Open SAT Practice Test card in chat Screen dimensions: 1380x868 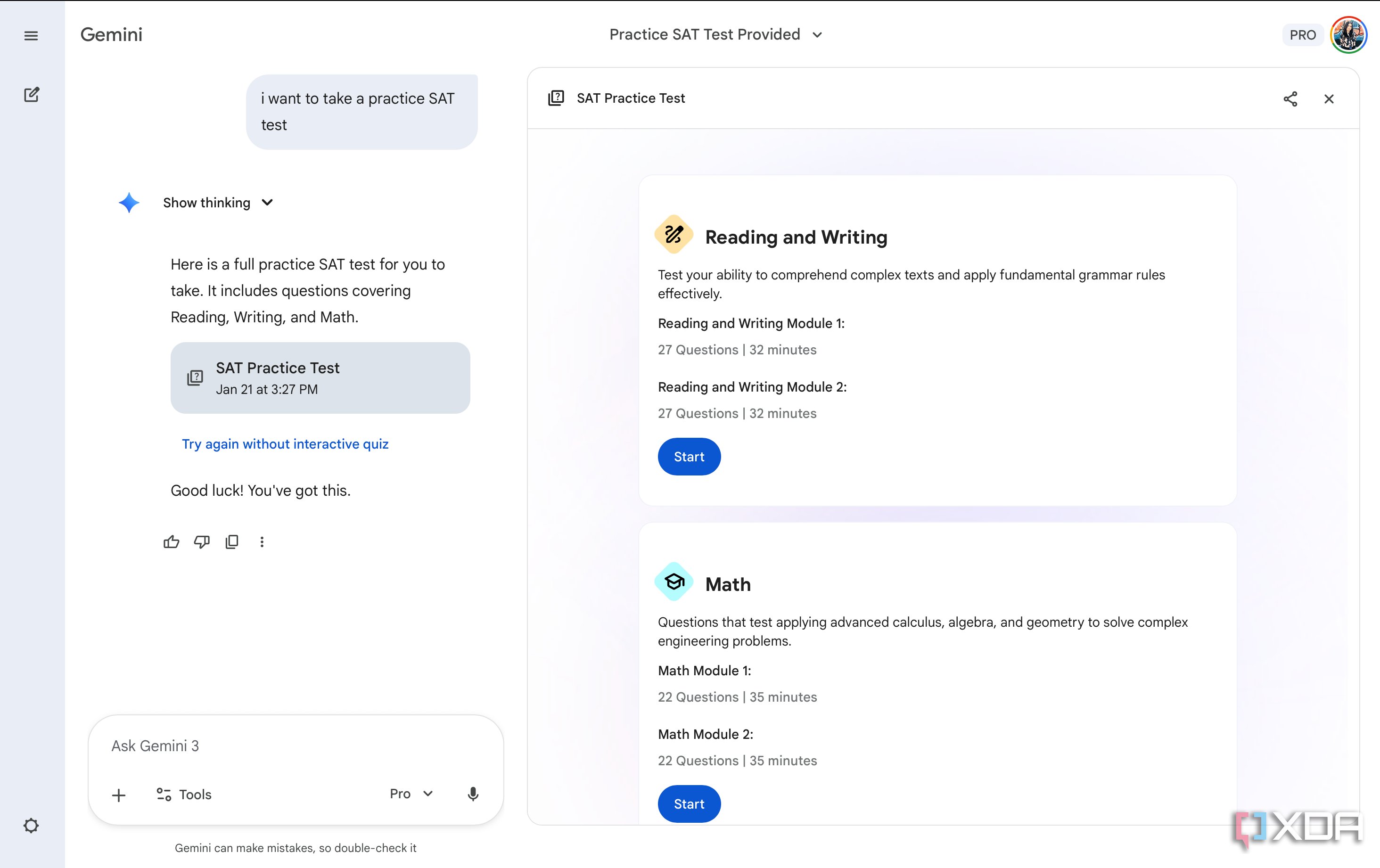pyautogui.click(x=320, y=377)
